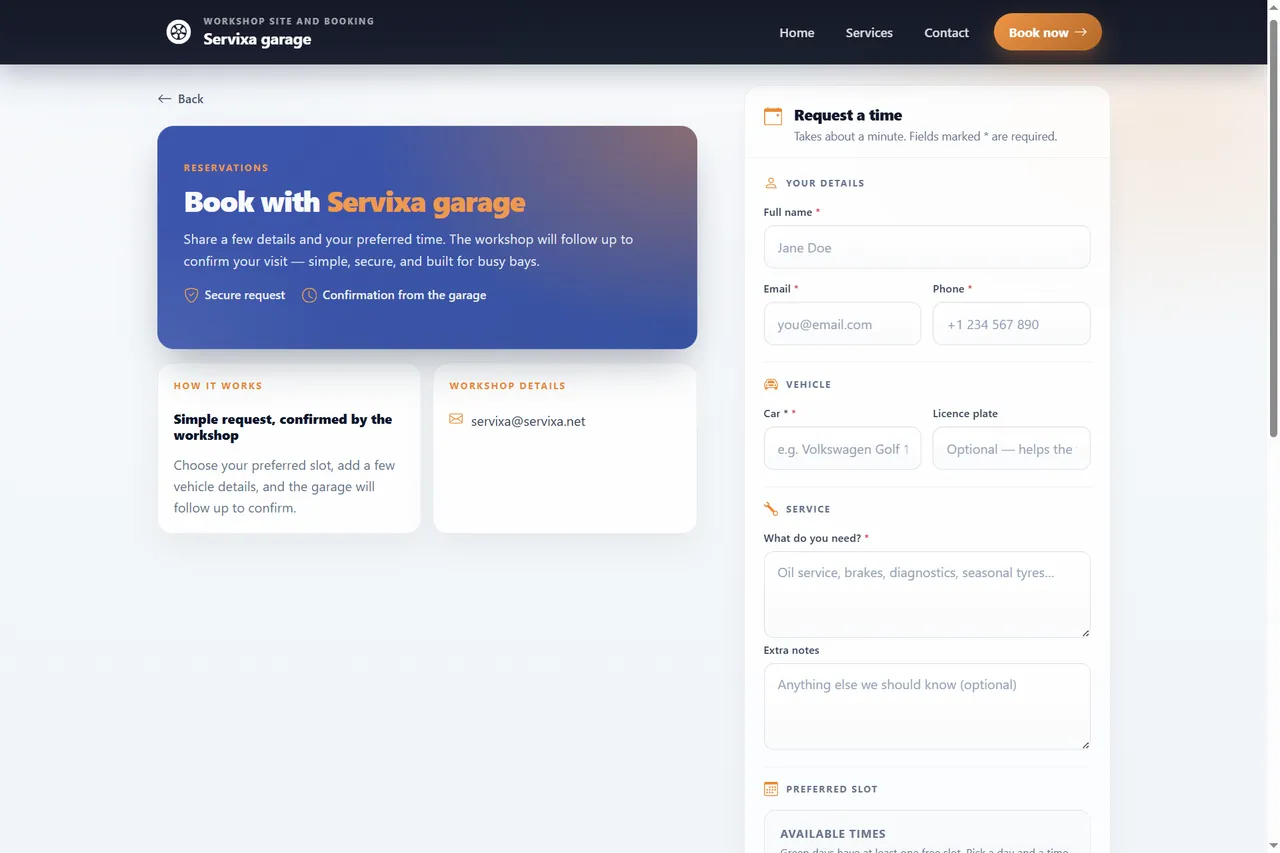The width and height of the screenshot is (1280, 853).
Task: Focus the Licence plate input field
Action: [1011, 449]
